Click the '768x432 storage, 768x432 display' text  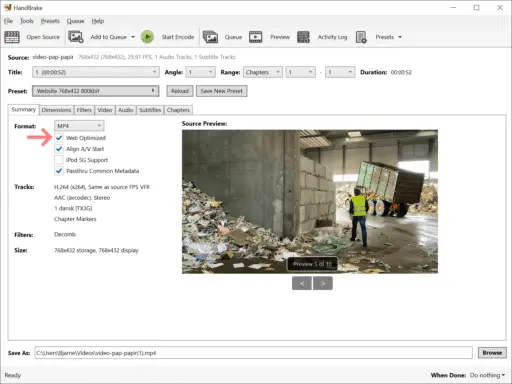click(x=96, y=250)
